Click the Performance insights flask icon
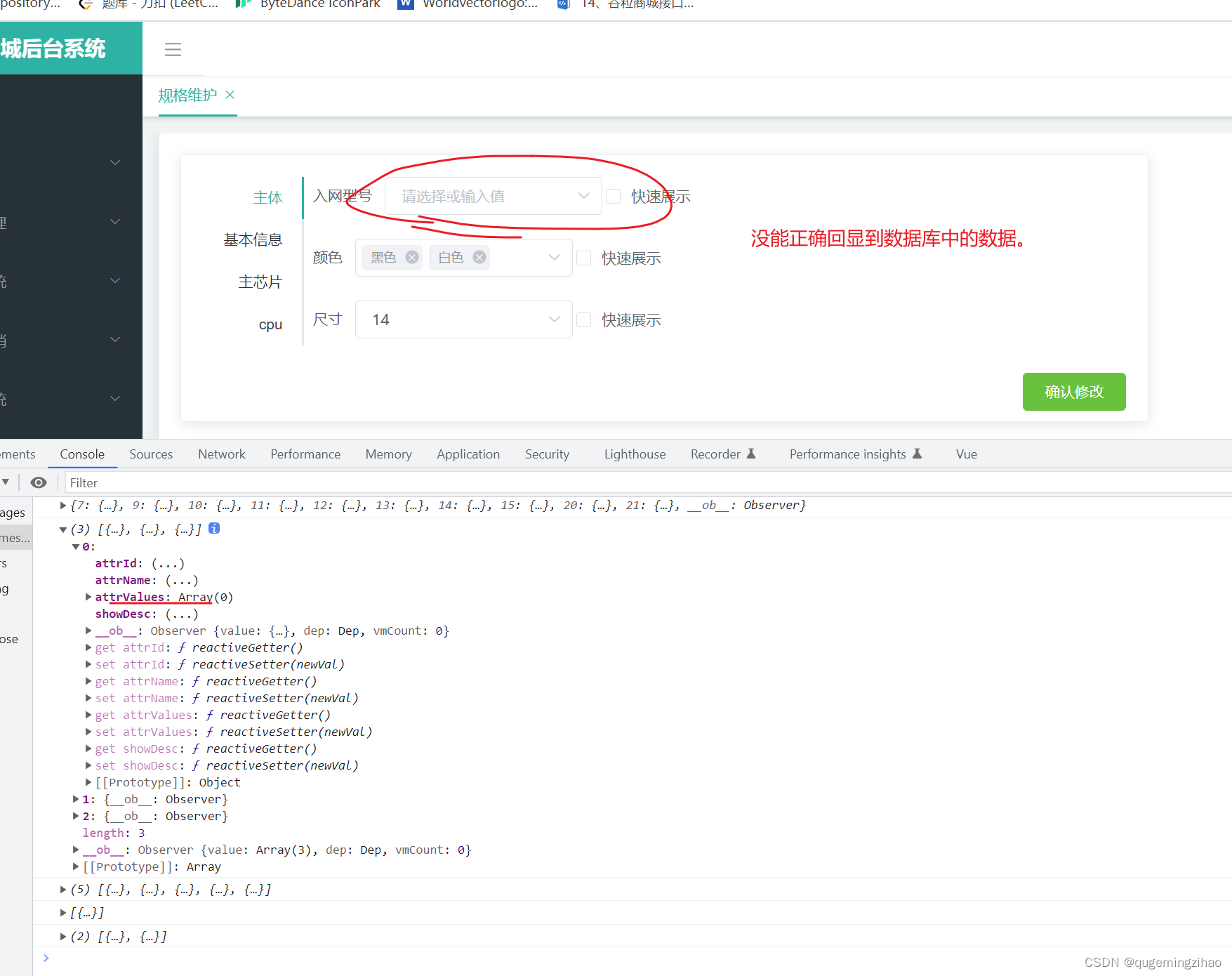 point(917,454)
